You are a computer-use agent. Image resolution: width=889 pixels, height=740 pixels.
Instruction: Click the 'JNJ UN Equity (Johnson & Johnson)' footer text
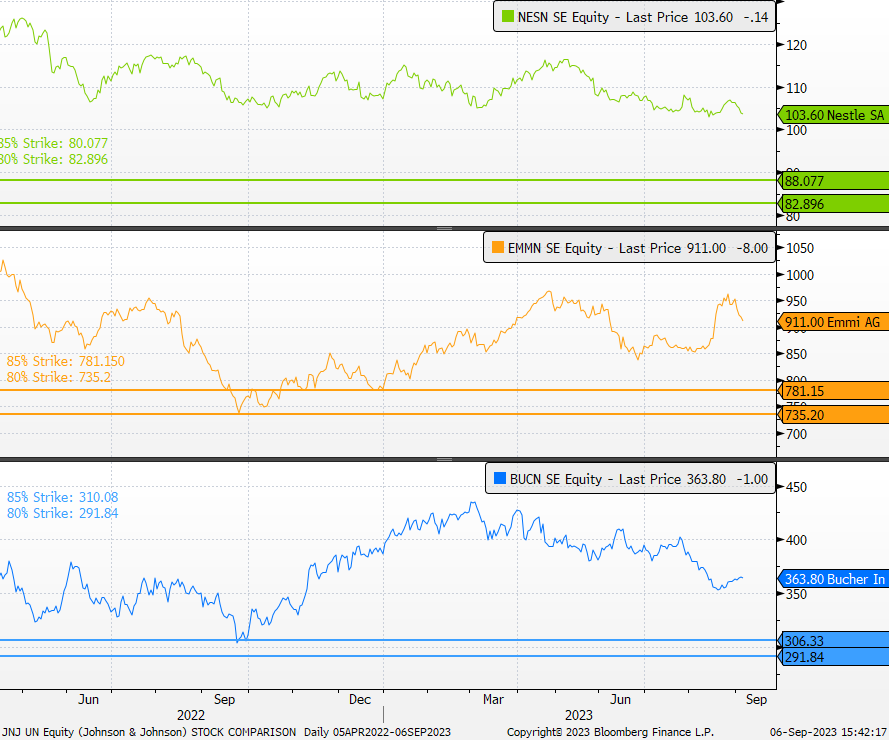point(95,732)
